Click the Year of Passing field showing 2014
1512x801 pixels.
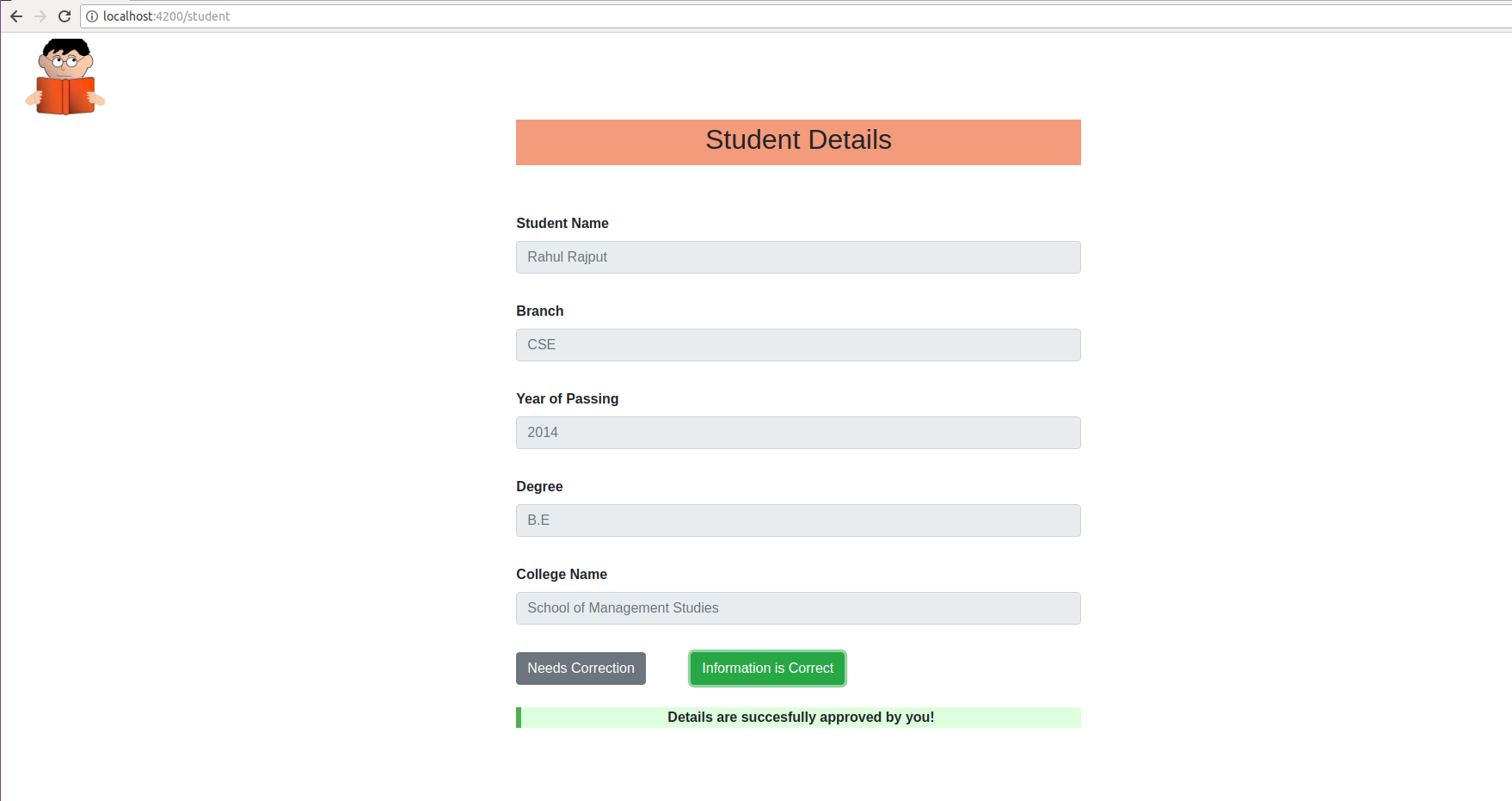pos(798,432)
